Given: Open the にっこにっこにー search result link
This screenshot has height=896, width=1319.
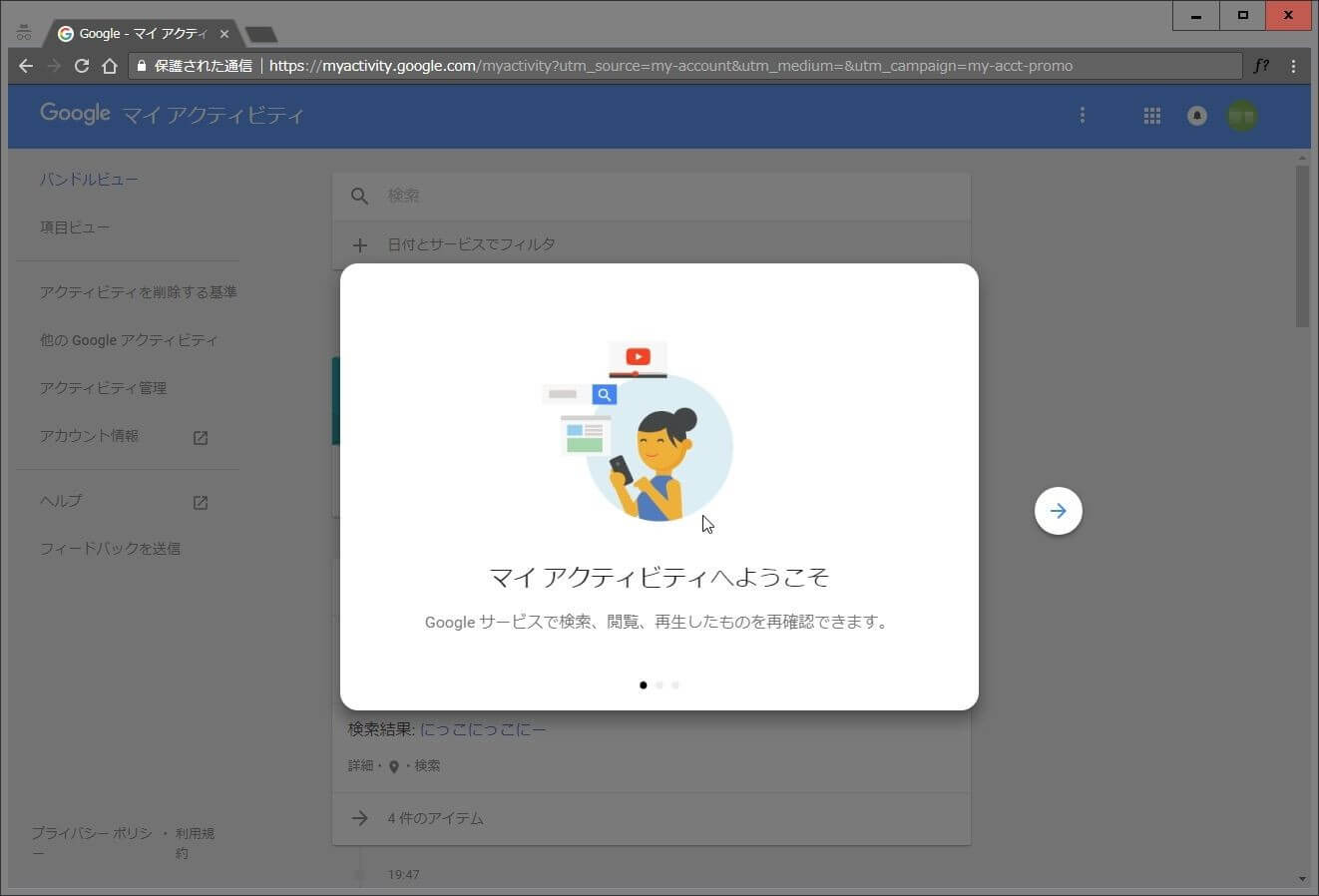Looking at the screenshot, I should click(483, 729).
